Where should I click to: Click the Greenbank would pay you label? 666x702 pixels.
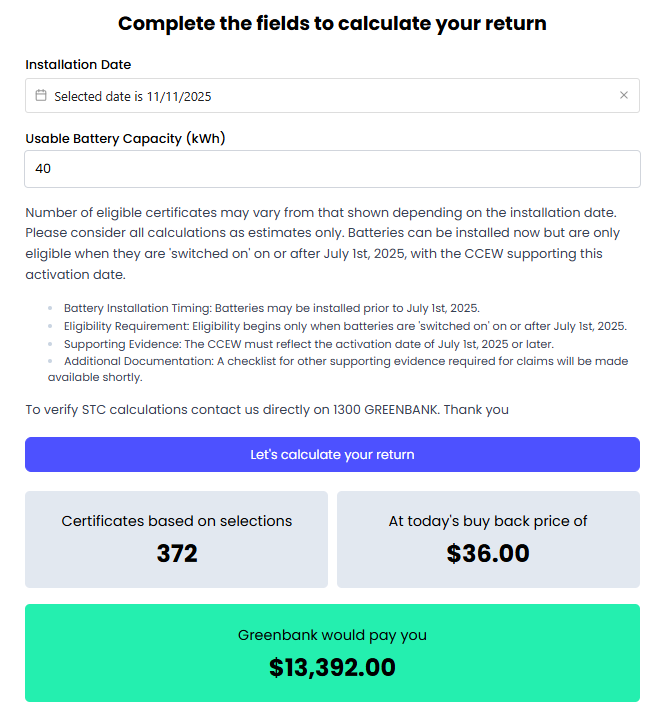pyautogui.click(x=332, y=635)
